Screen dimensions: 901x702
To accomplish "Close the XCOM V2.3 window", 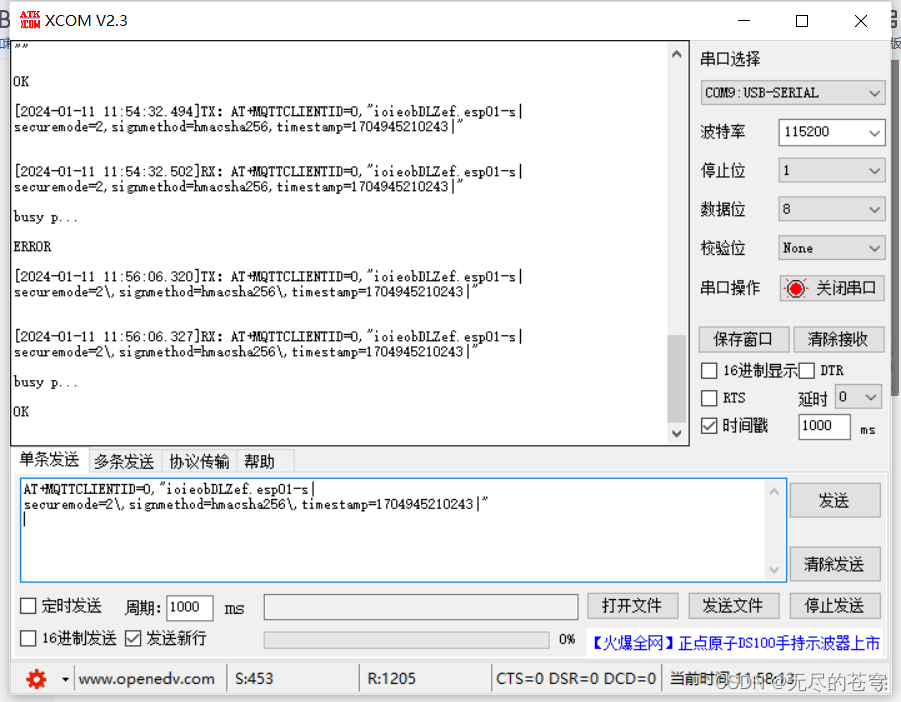I will [x=861, y=21].
